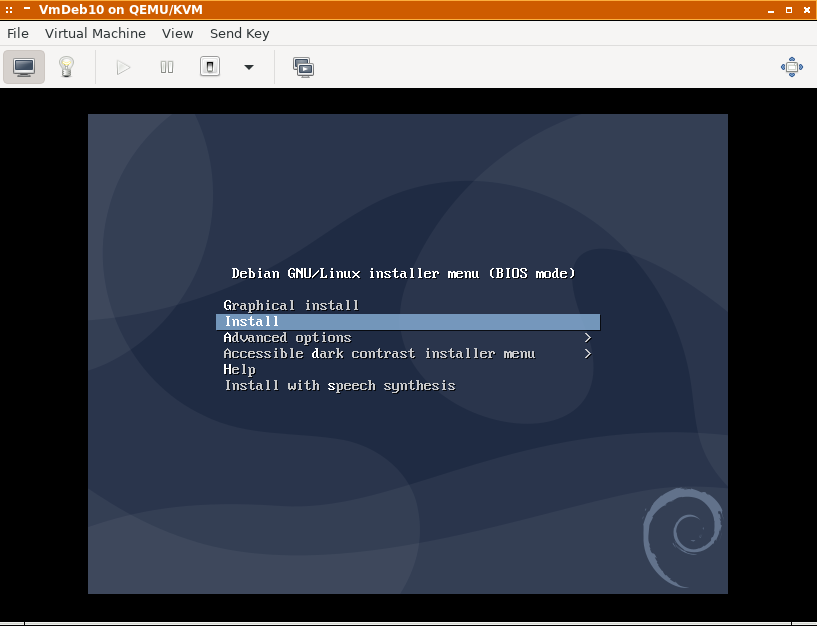Screen dimensions: 817x626
Task: Click the title bar dash button
Action: click(27, 8)
